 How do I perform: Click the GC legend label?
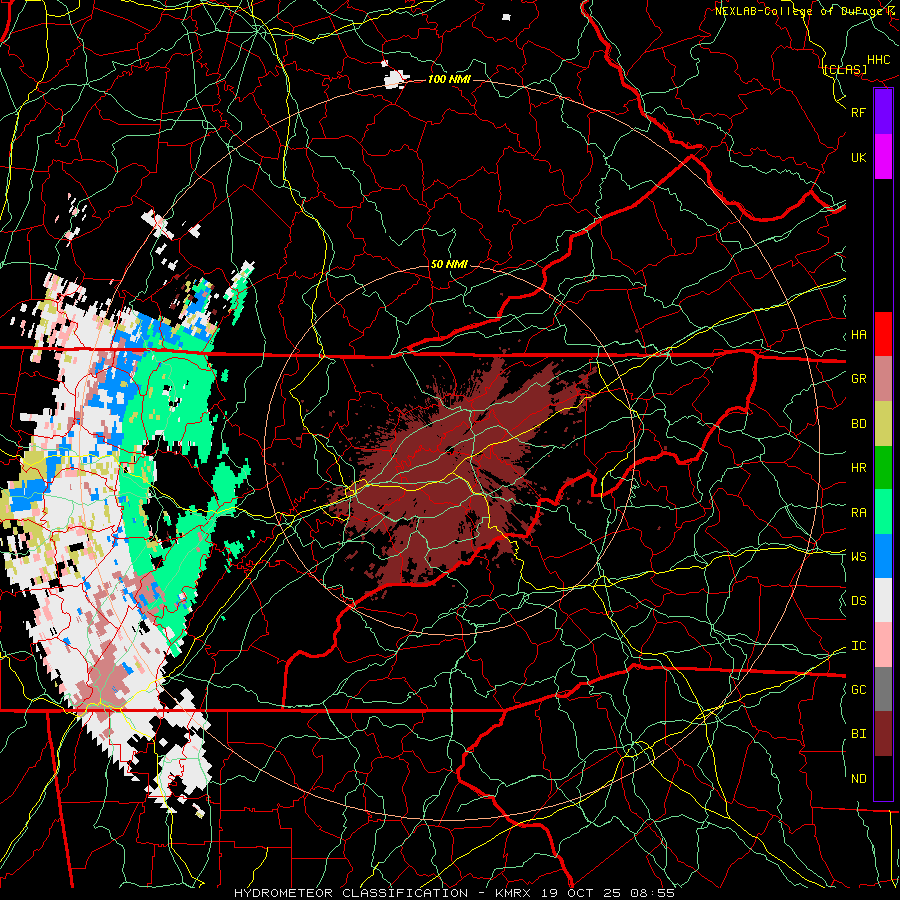858,689
